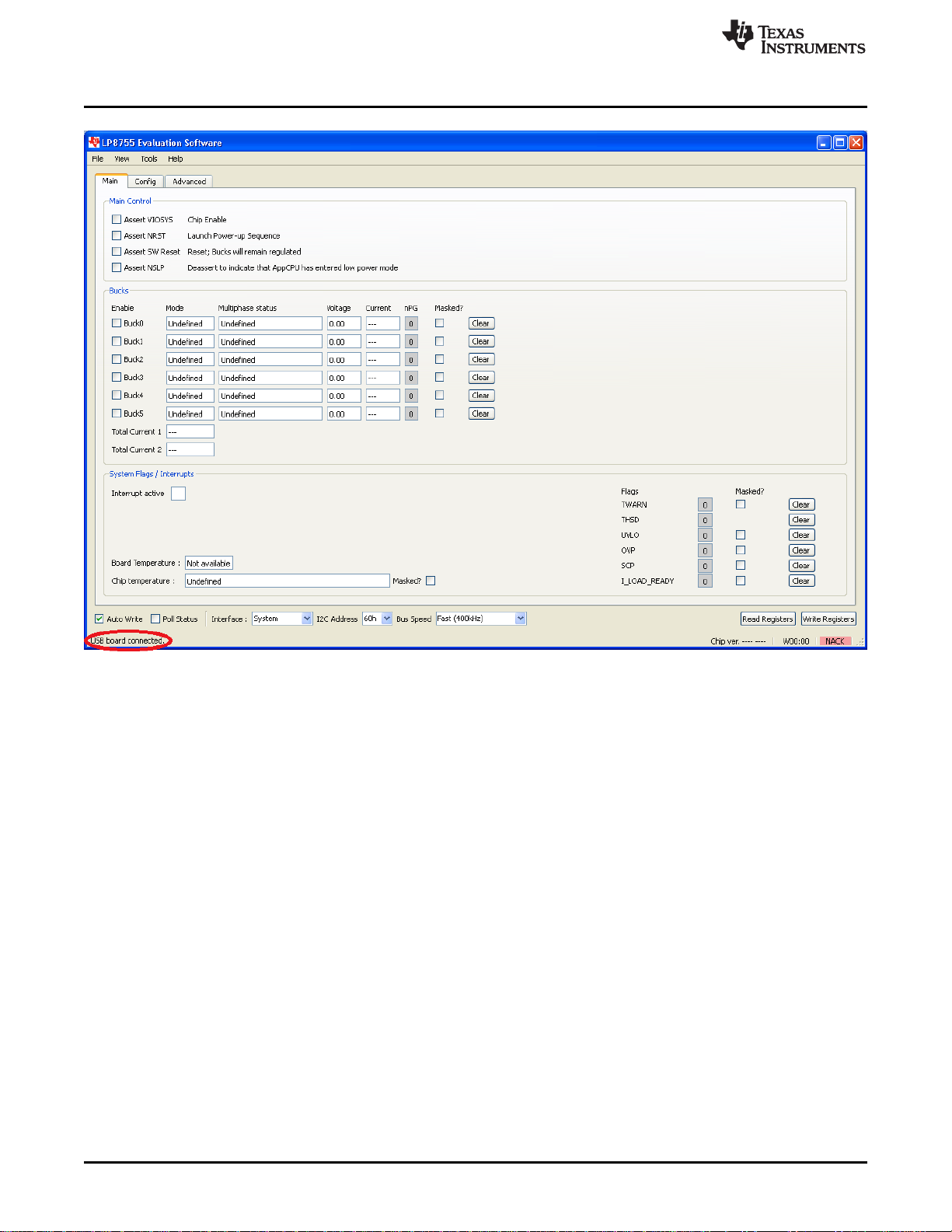Click the Buck0 nPG indicator

click(411, 323)
